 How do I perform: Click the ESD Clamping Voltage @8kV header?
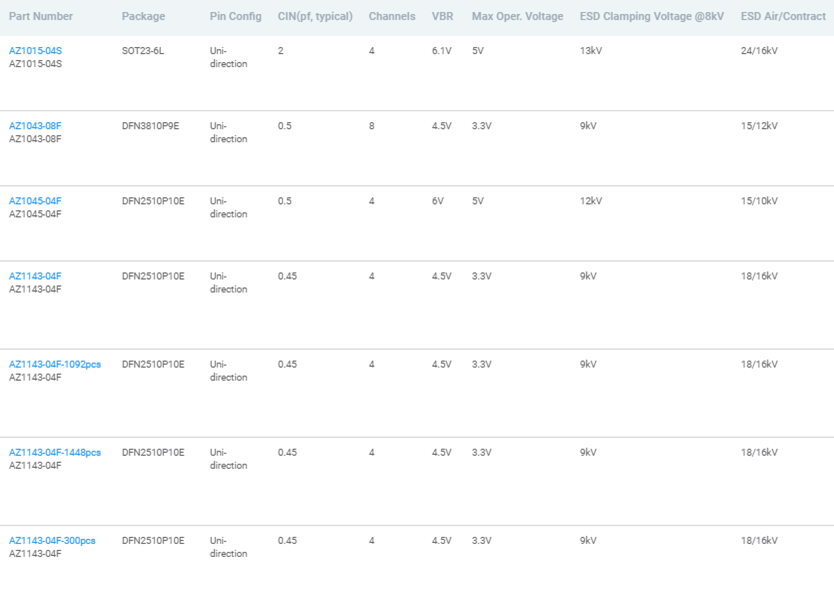[652, 16]
